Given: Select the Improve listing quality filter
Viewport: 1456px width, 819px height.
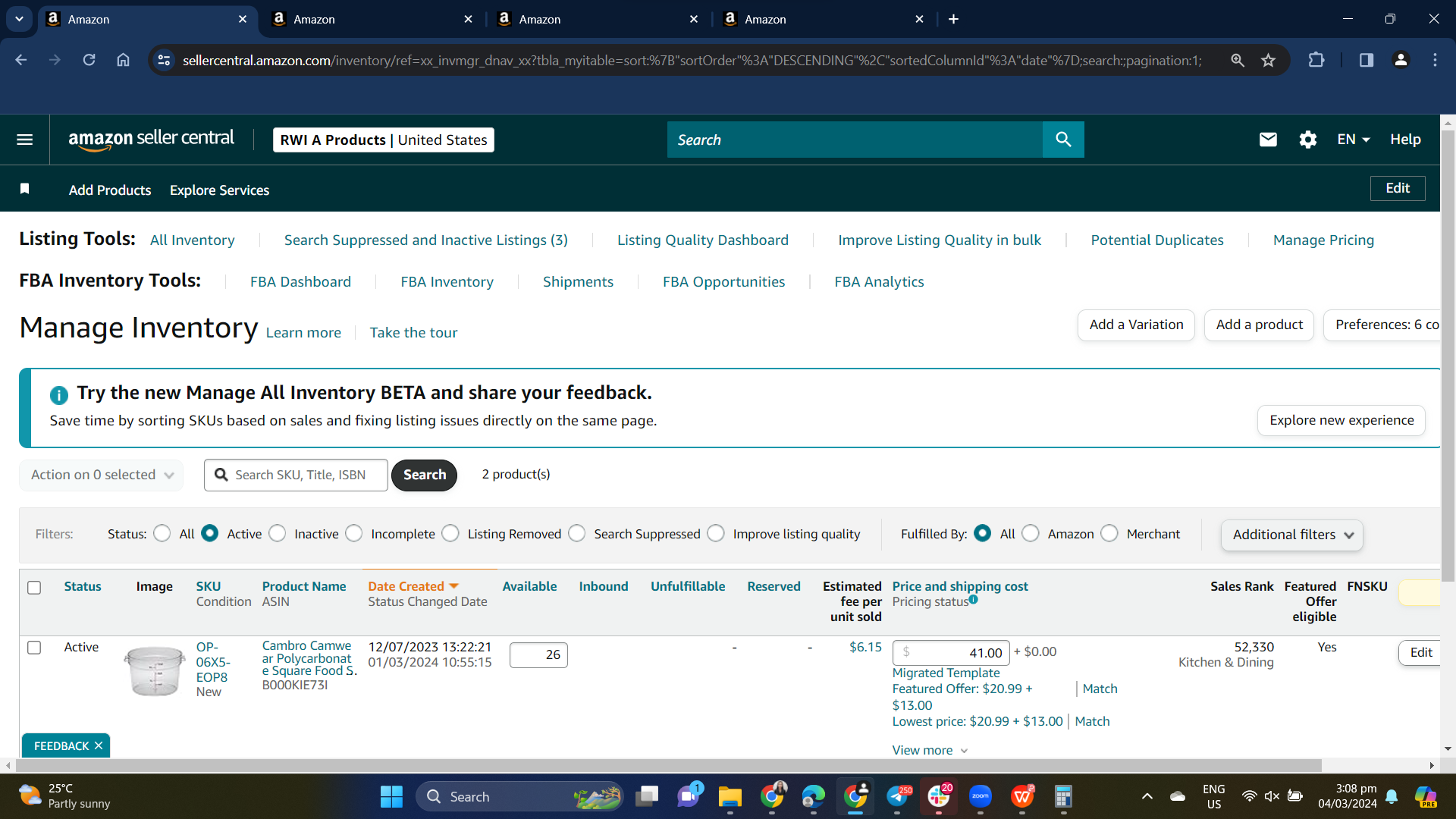Looking at the screenshot, I should [x=716, y=534].
